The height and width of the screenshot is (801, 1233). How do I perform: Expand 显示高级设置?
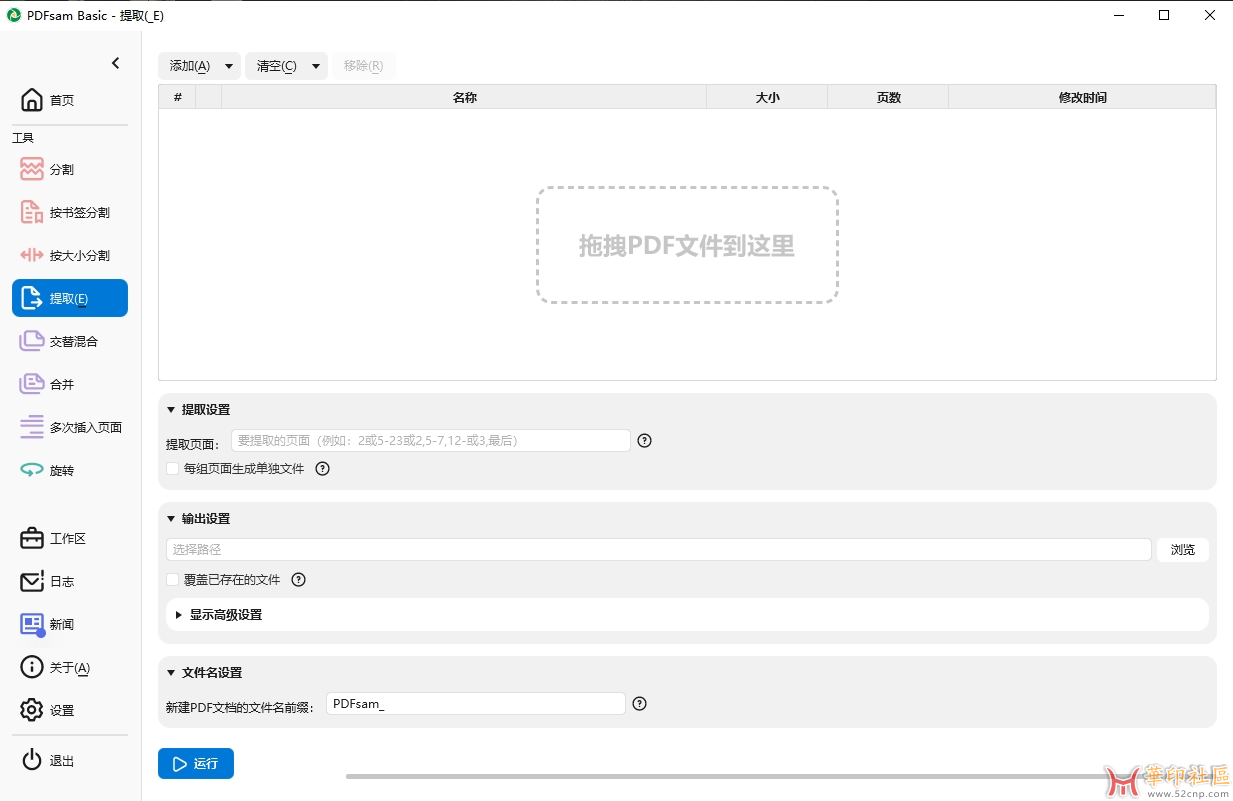pyautogui.click(x=179, y=615)
